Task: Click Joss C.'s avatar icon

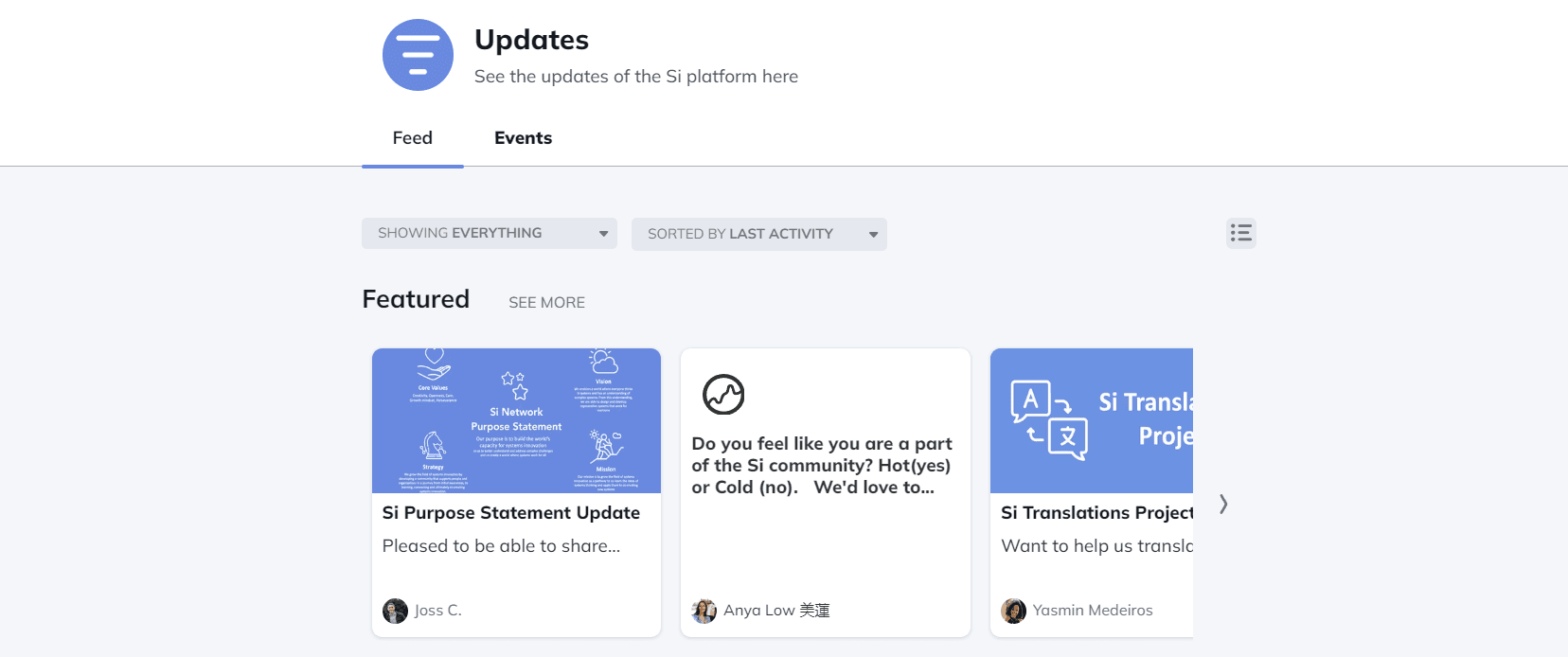Action: [x=395, y=610]
